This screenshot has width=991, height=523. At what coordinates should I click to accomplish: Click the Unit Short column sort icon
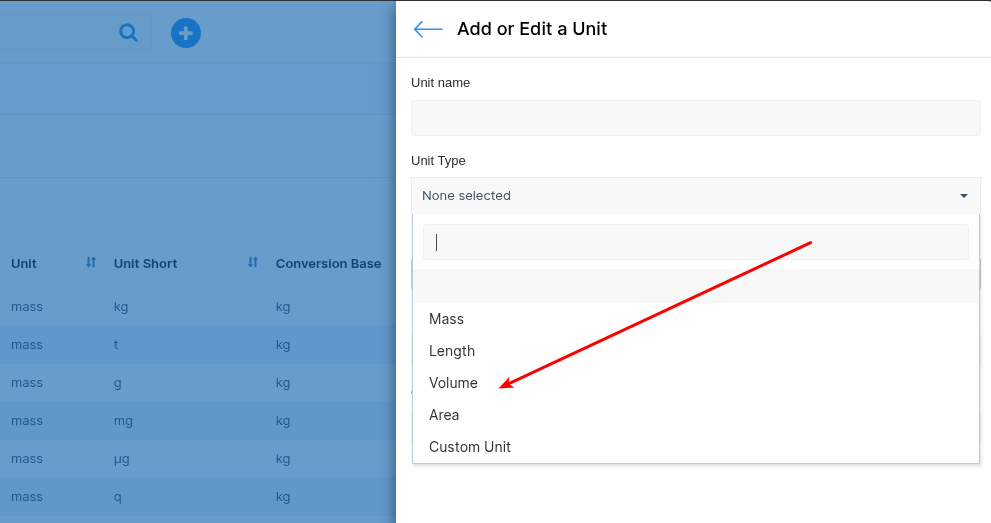click(x=253, y=263)
